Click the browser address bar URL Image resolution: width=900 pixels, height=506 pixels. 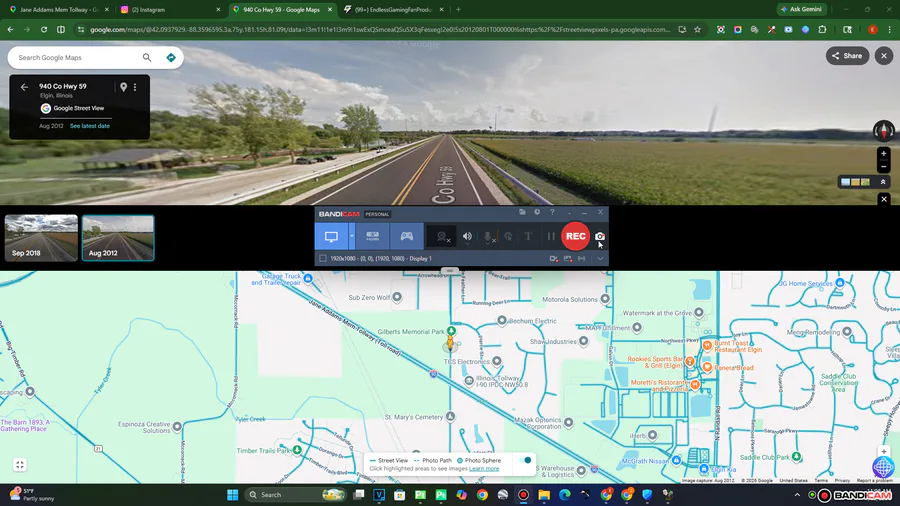(x=380, y=29)
